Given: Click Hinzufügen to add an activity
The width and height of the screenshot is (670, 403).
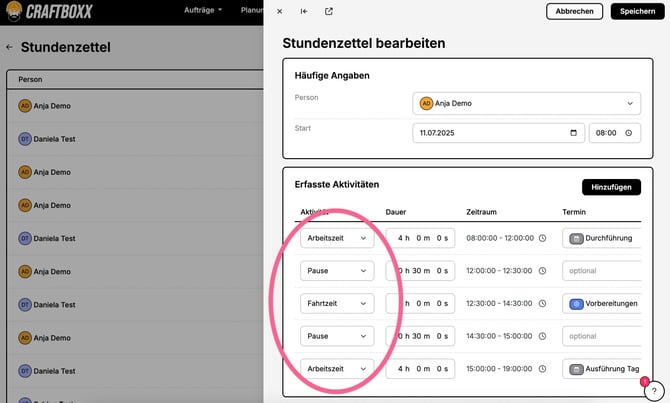Looking at the screenshot, I should (611, 187).
